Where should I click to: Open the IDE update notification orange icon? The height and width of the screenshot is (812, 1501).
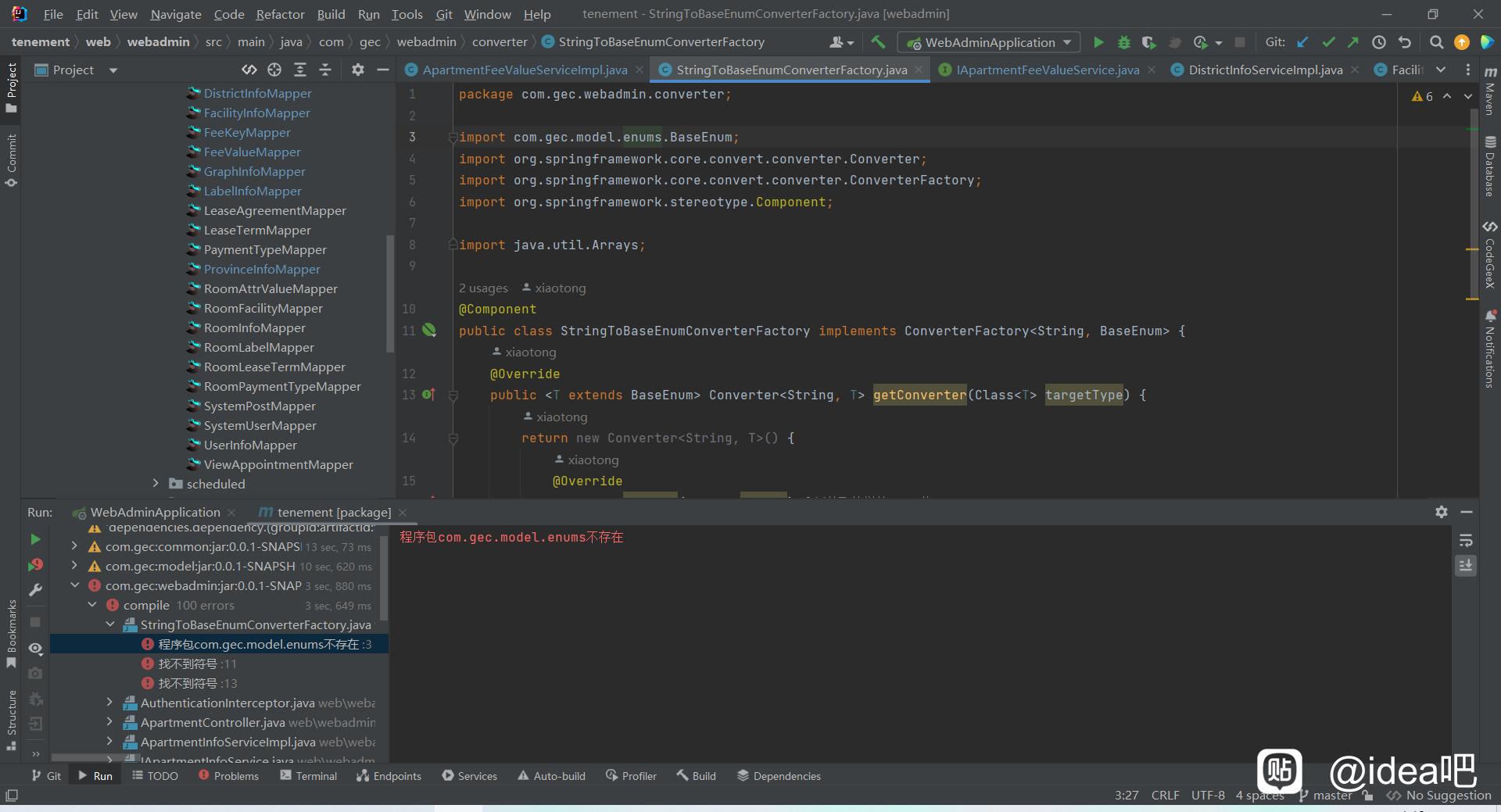tap(1461, 42)
